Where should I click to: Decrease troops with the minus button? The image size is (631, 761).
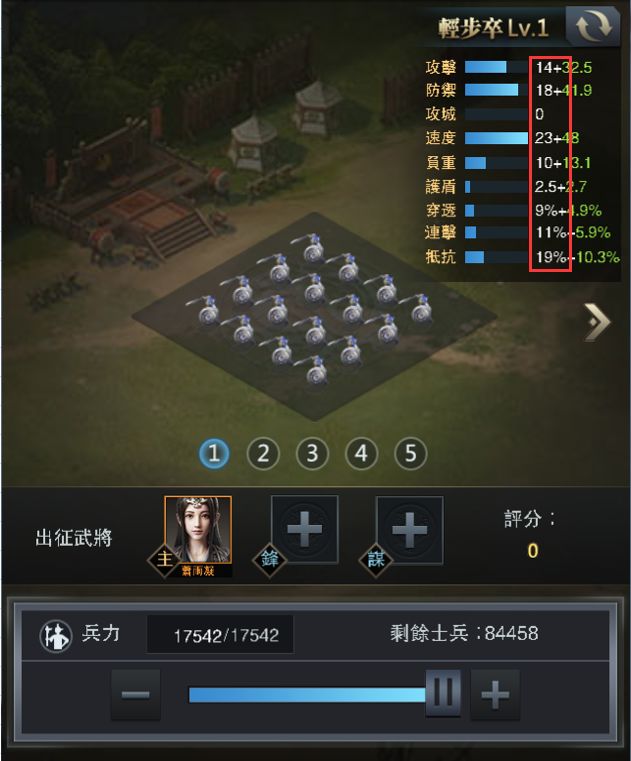tap(135, 695)
